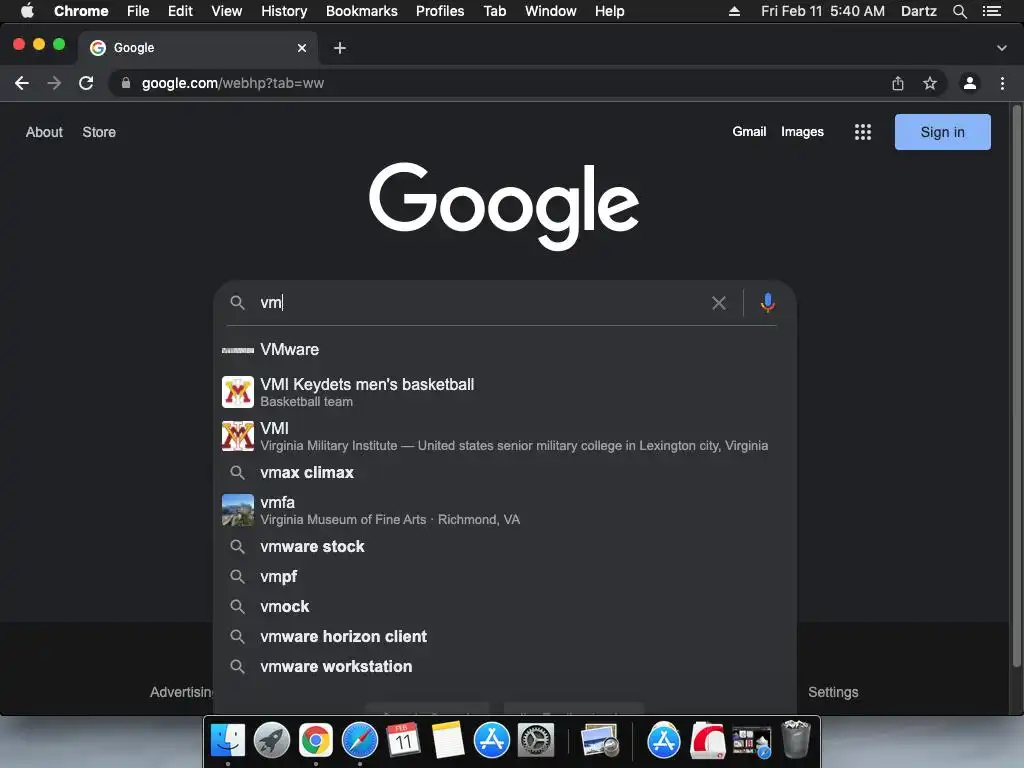
Task: Choose the VMI Virginia Military Institute suggestion
Action: 504,436
